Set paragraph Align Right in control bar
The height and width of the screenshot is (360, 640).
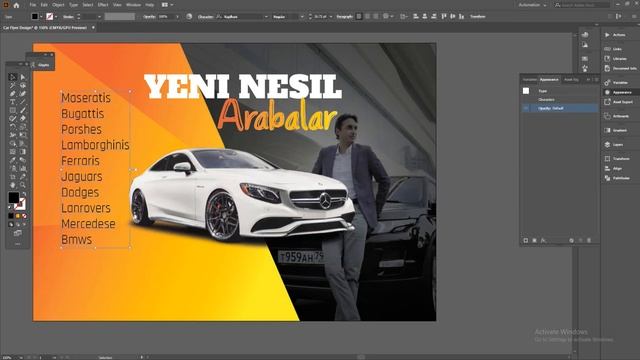pos(376,16)
